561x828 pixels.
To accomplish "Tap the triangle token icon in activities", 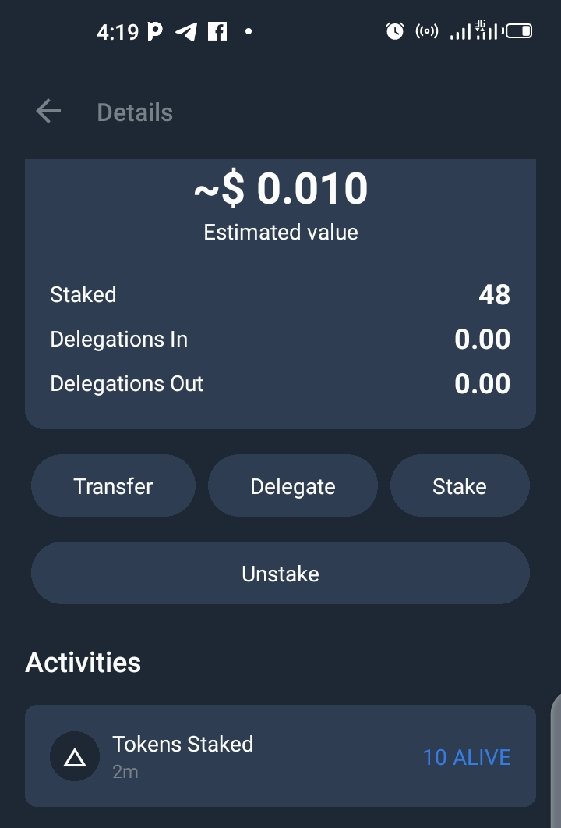I will [x=75, y=757].
